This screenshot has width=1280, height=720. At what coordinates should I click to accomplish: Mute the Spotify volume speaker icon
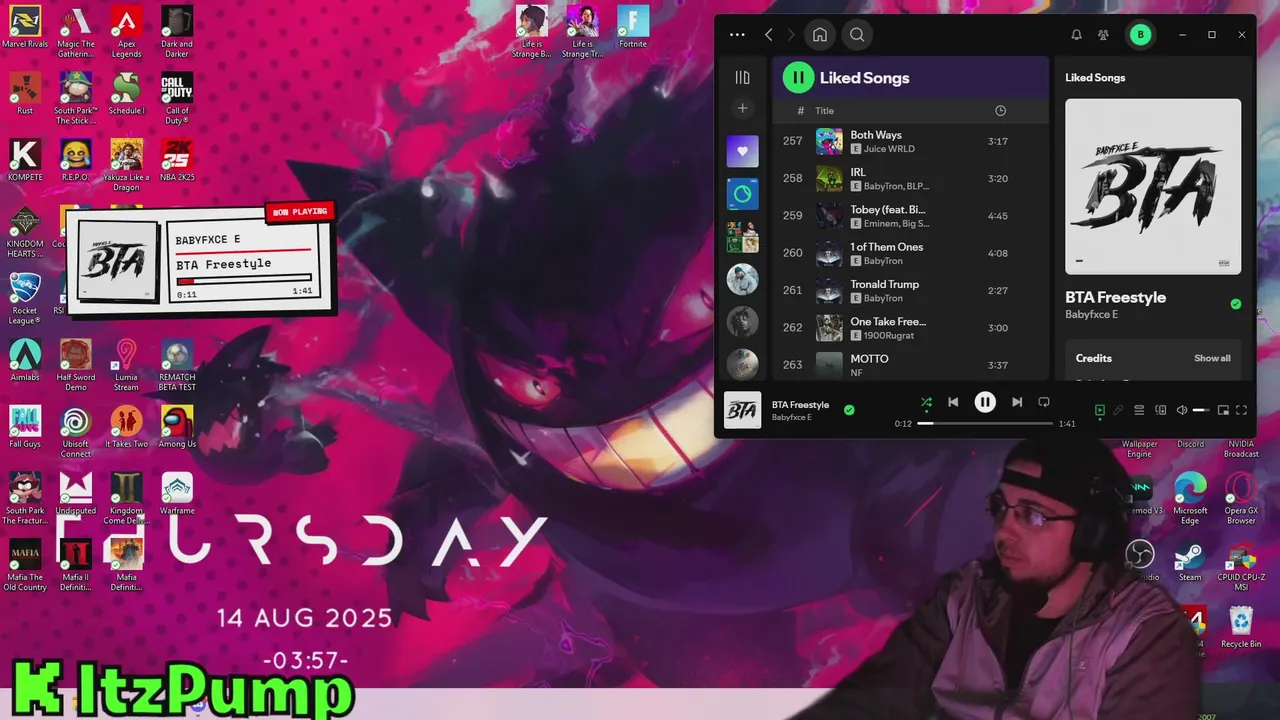pyautogui.click(x=1182, y=410)
